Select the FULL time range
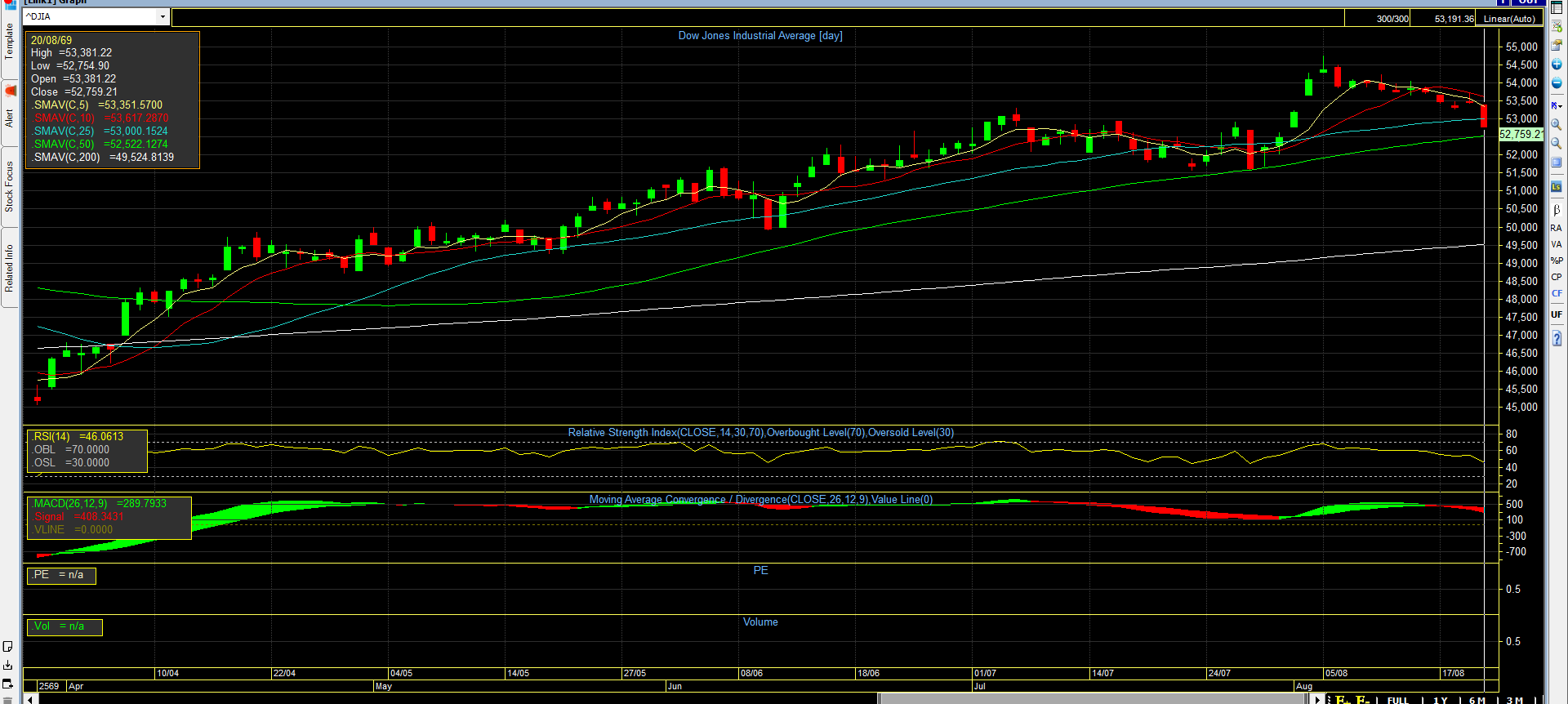Image resolution: width=1568 pixels, height=704 pixels. click(x=1398, y=700)
